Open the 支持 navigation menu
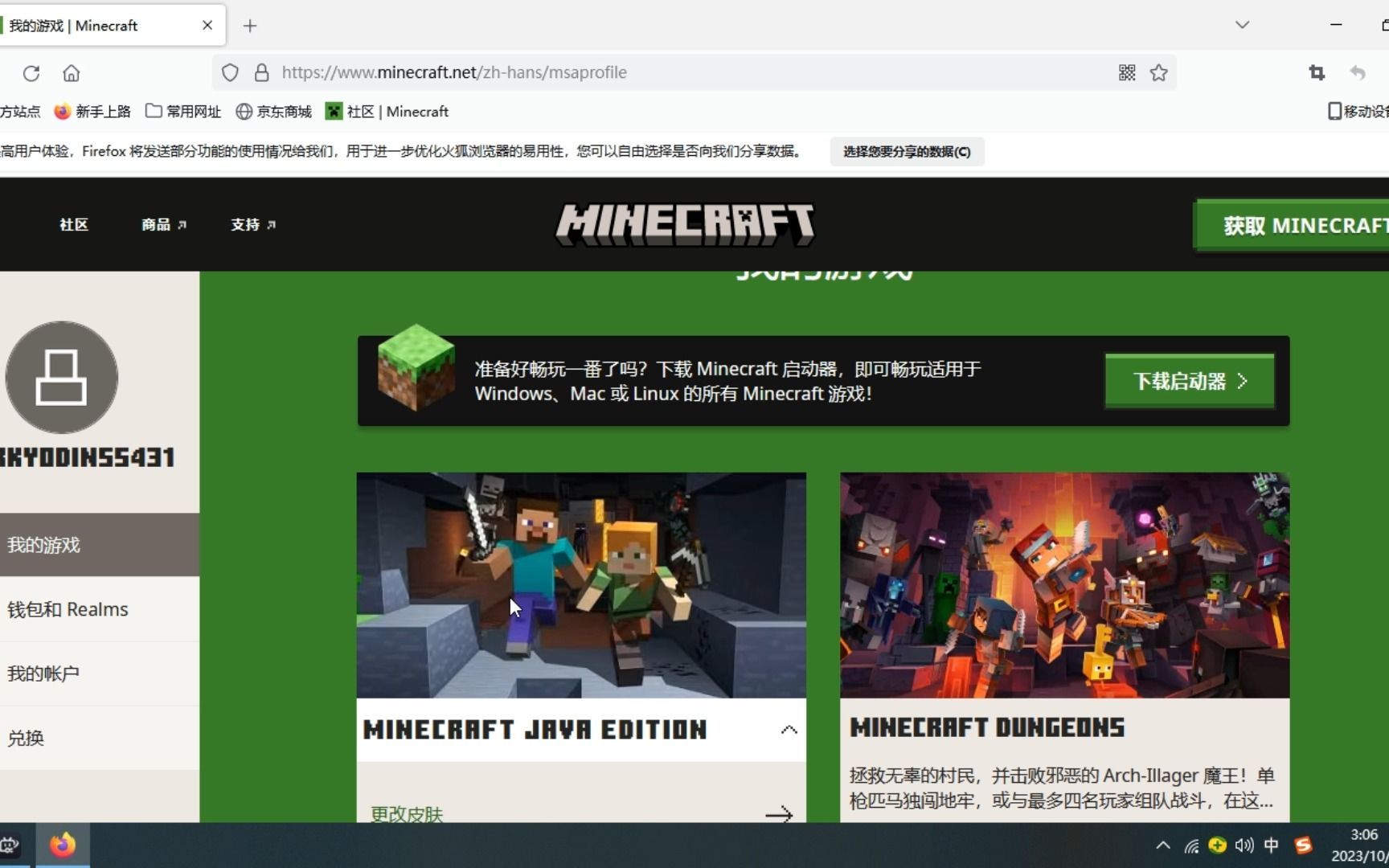The image size is (1389, 868). pyautogui.click(x=253, y=225)
